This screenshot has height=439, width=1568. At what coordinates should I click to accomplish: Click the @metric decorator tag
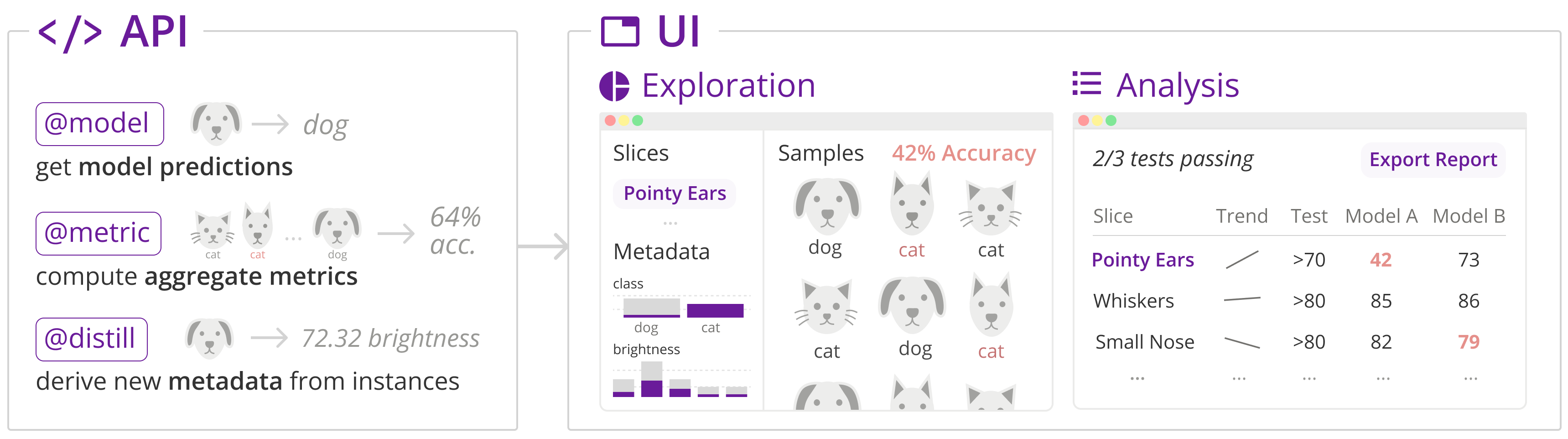click(99, 233)
